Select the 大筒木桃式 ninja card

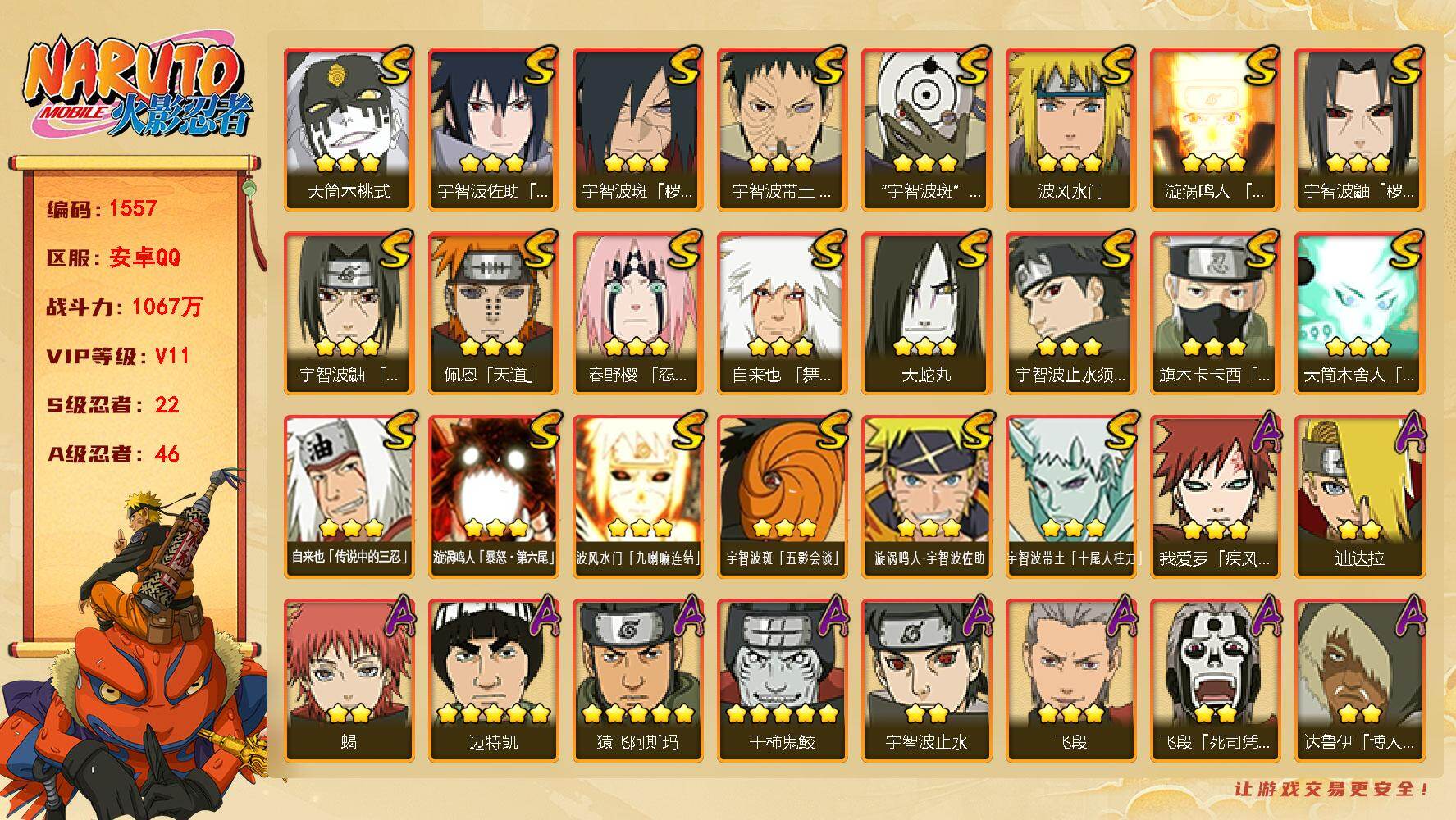click(x=349, y=130)
